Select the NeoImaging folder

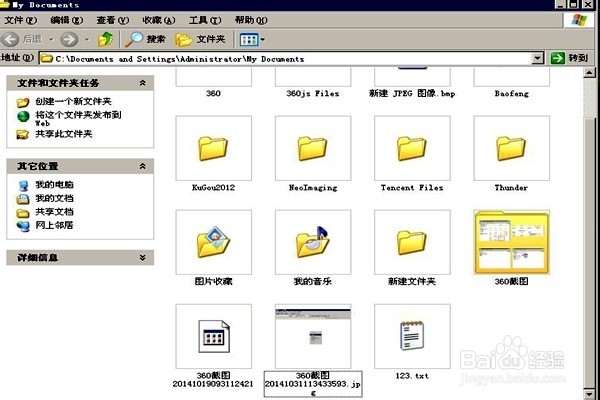313,149
